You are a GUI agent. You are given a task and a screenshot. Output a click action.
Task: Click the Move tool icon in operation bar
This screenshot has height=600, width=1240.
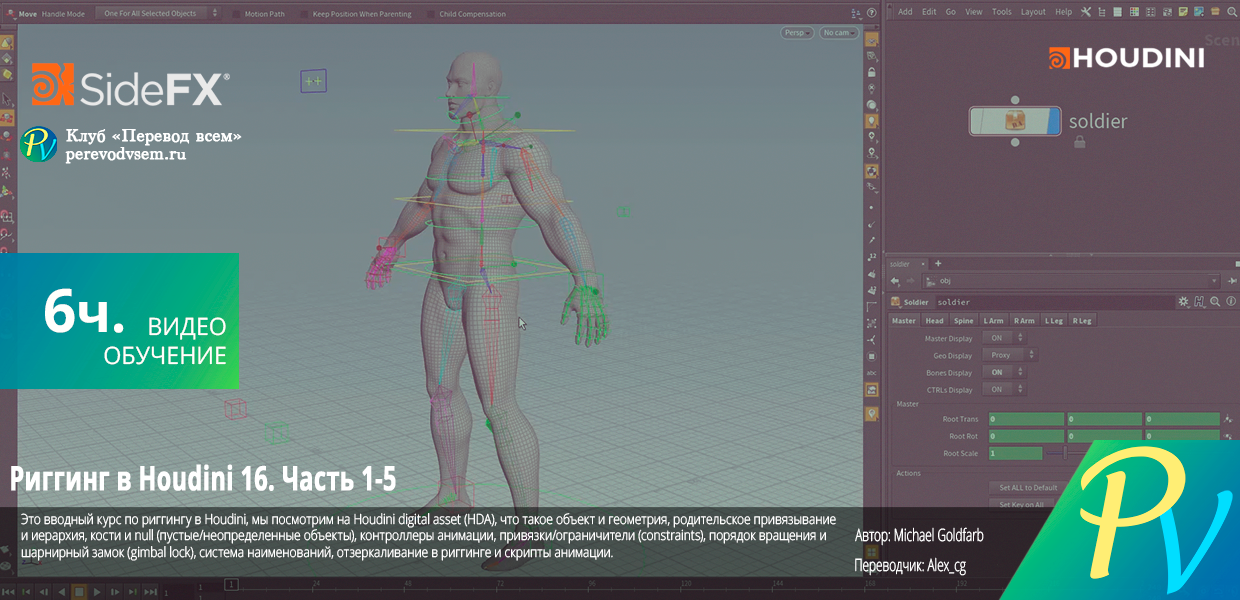[x=8, y=14]
